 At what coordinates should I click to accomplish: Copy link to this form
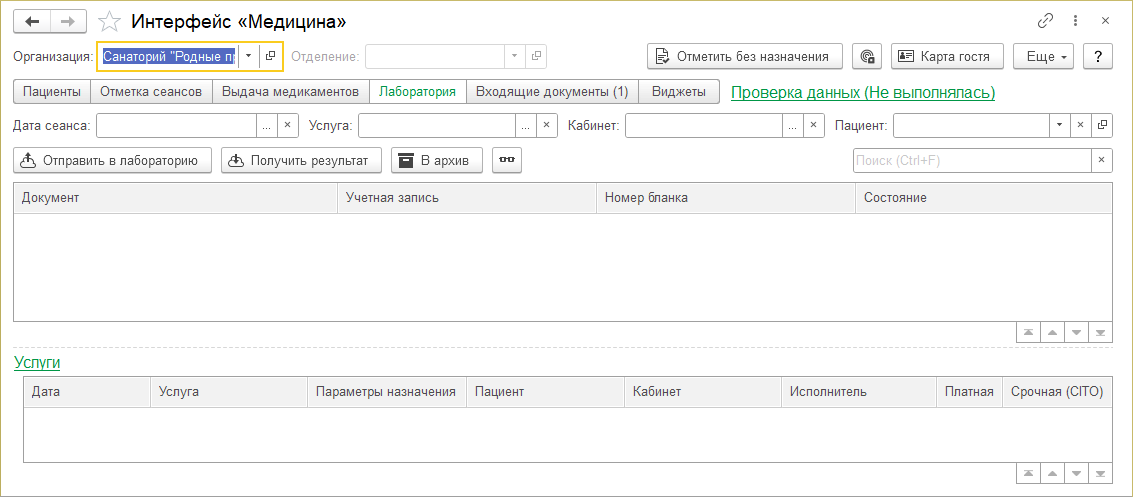click(1046, 20)
